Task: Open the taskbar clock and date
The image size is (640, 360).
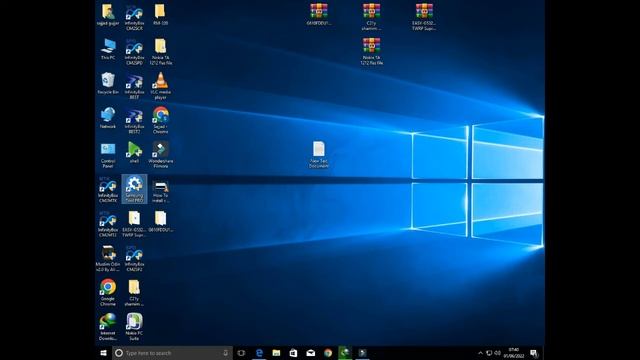Action: (x=514, y=353)
